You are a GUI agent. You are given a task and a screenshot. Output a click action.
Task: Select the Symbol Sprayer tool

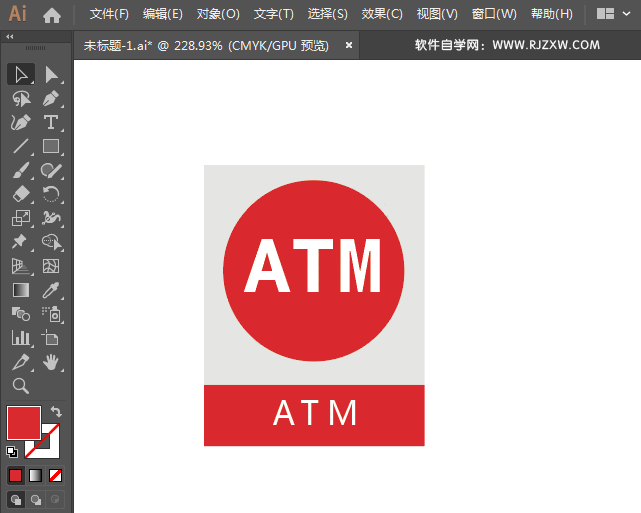point(52,314)
